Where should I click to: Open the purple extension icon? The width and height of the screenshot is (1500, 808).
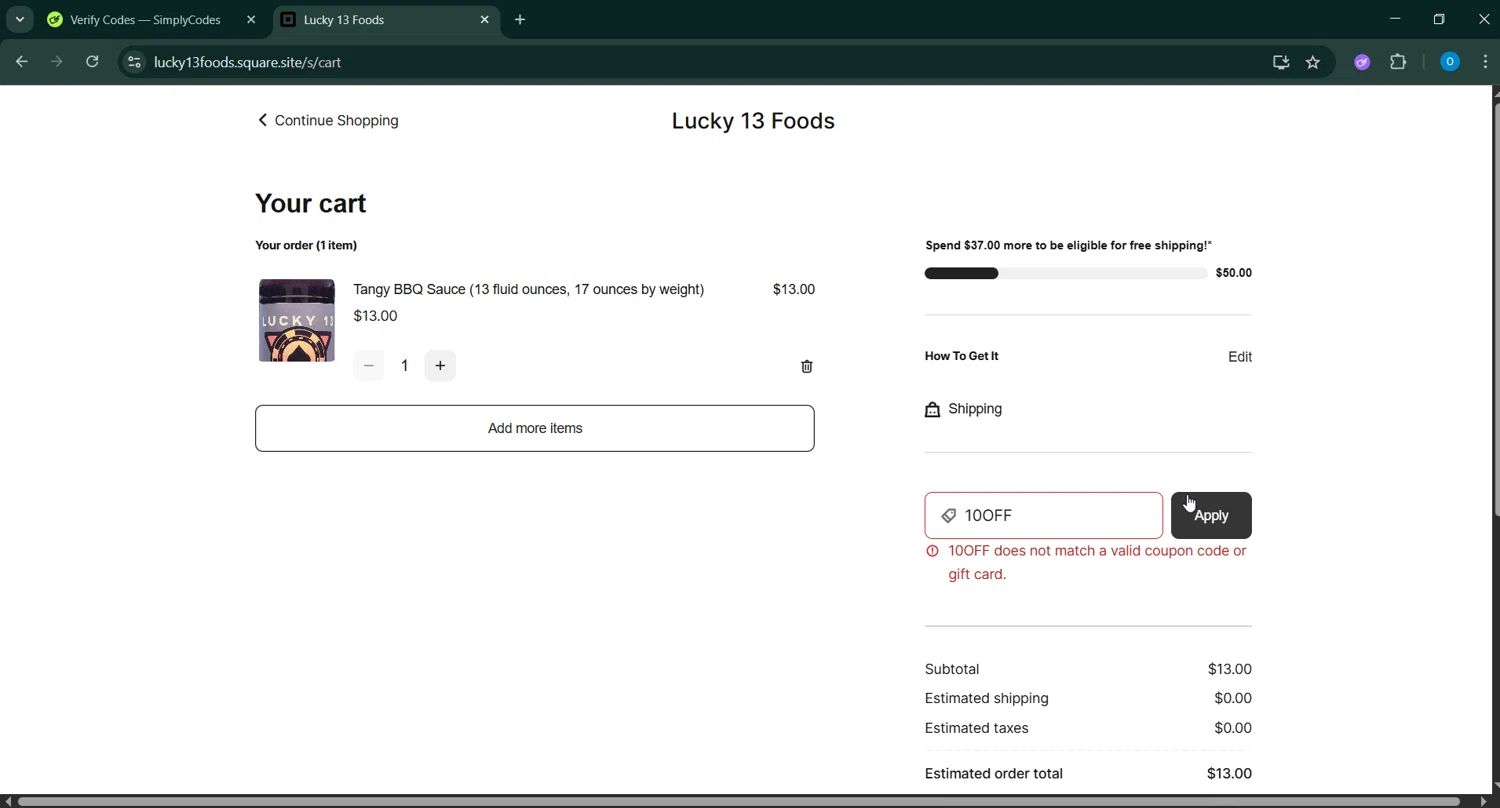point(1362,62)
